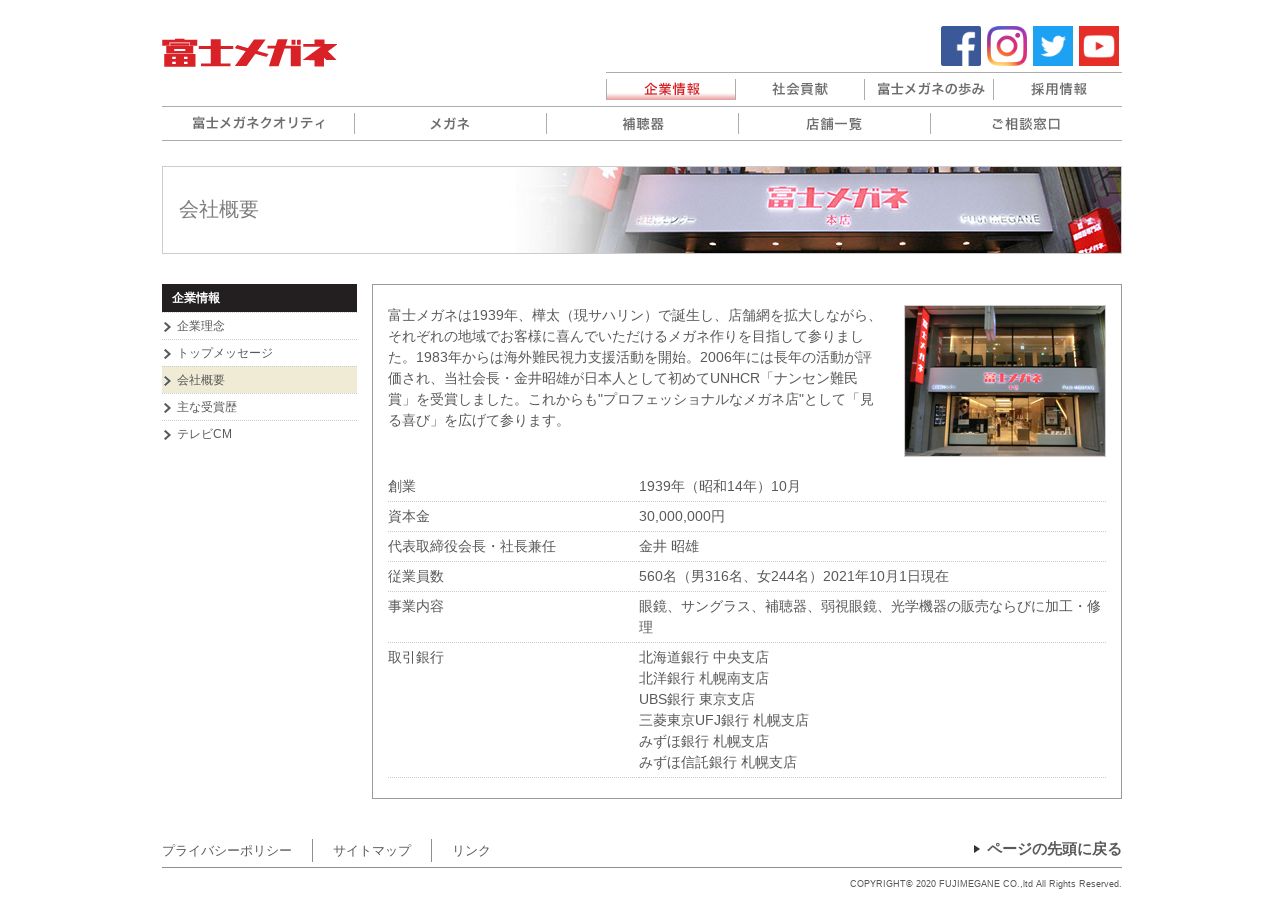
Task: Go to 企業理念 in the sidebar
Action: pyautogui.click(x=260, y=326)
